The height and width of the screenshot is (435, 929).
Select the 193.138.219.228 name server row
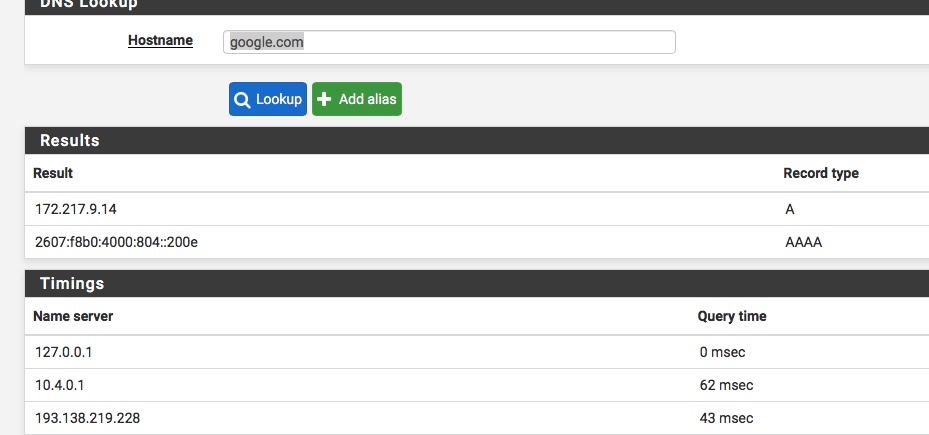coord(476,418)
